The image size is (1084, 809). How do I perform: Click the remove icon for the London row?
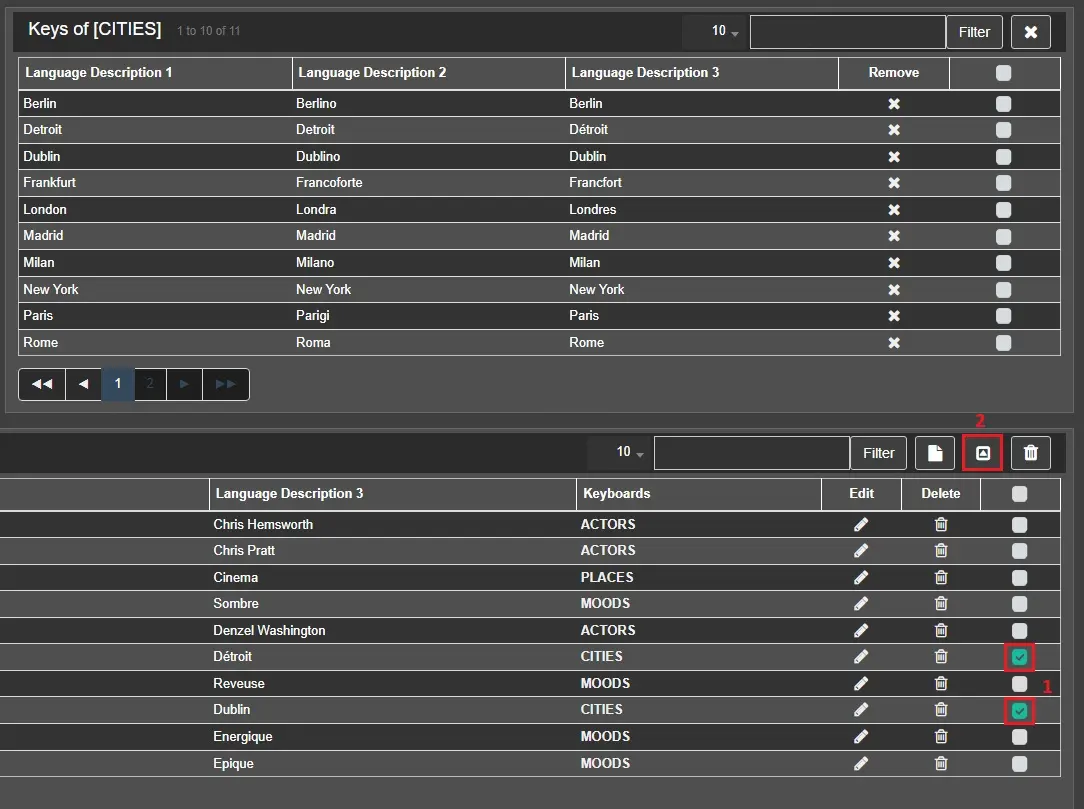894,210
